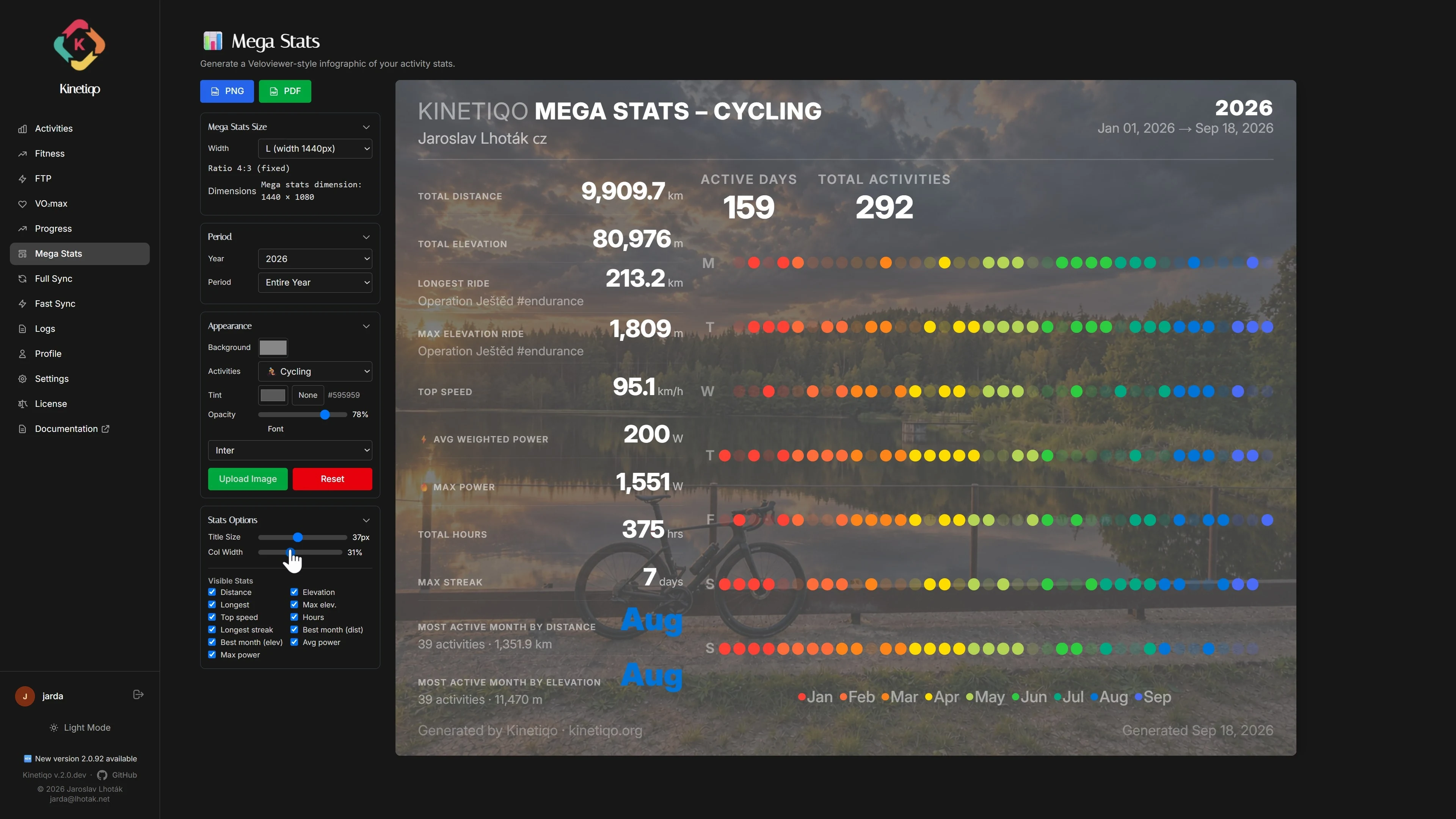The width and height of the screenshot is (1456, 819).
Task: Uncheck the Distance visible stat
Action: point(212,592)
